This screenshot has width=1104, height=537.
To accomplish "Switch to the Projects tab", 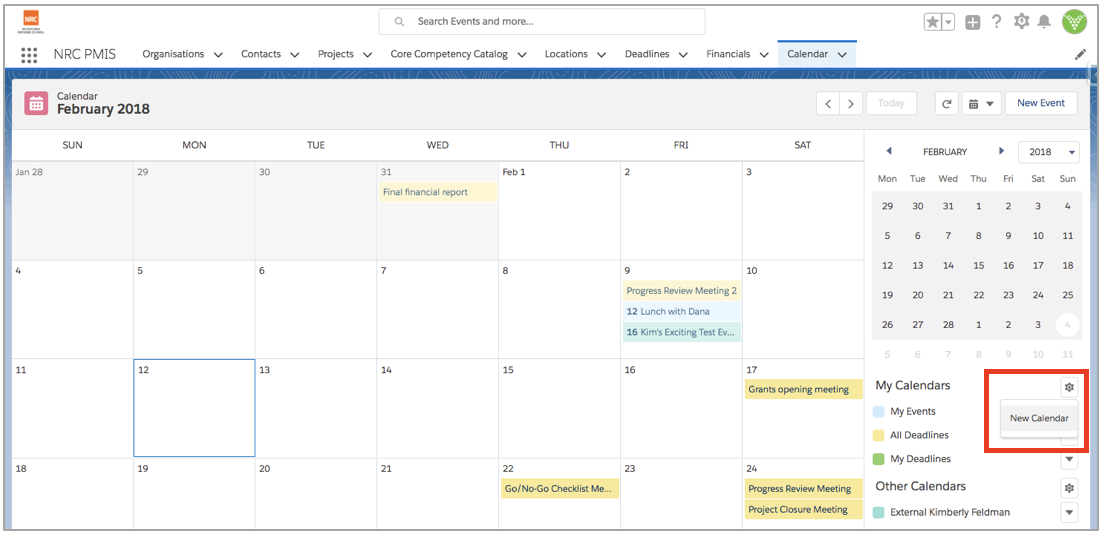I will [344, 54].
